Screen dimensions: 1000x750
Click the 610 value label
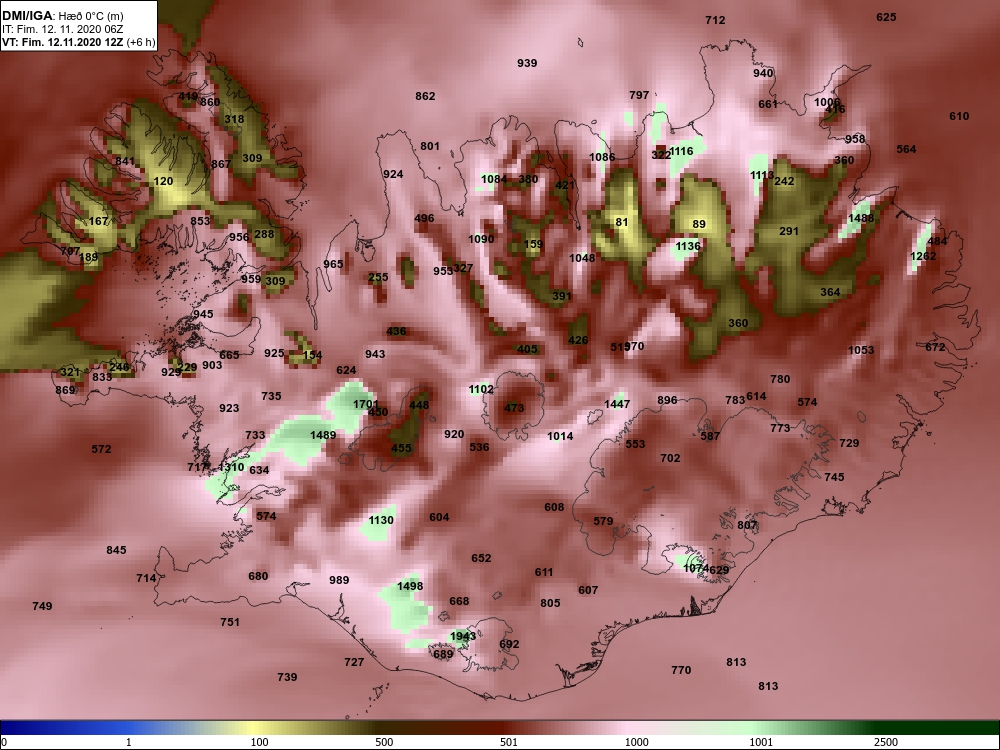(959, 116)
